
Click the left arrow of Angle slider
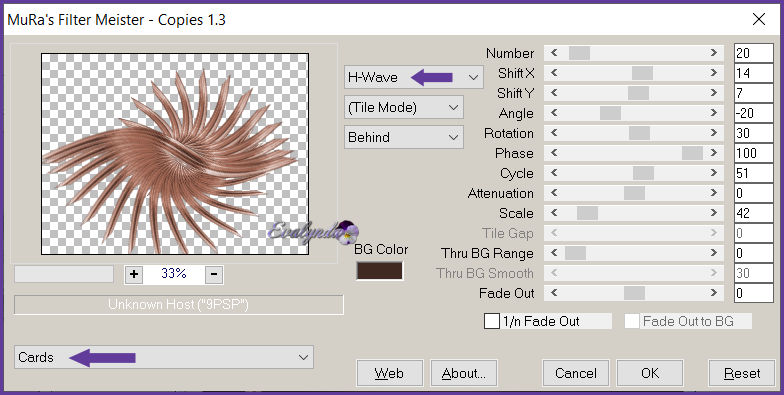tap(554, 113)
